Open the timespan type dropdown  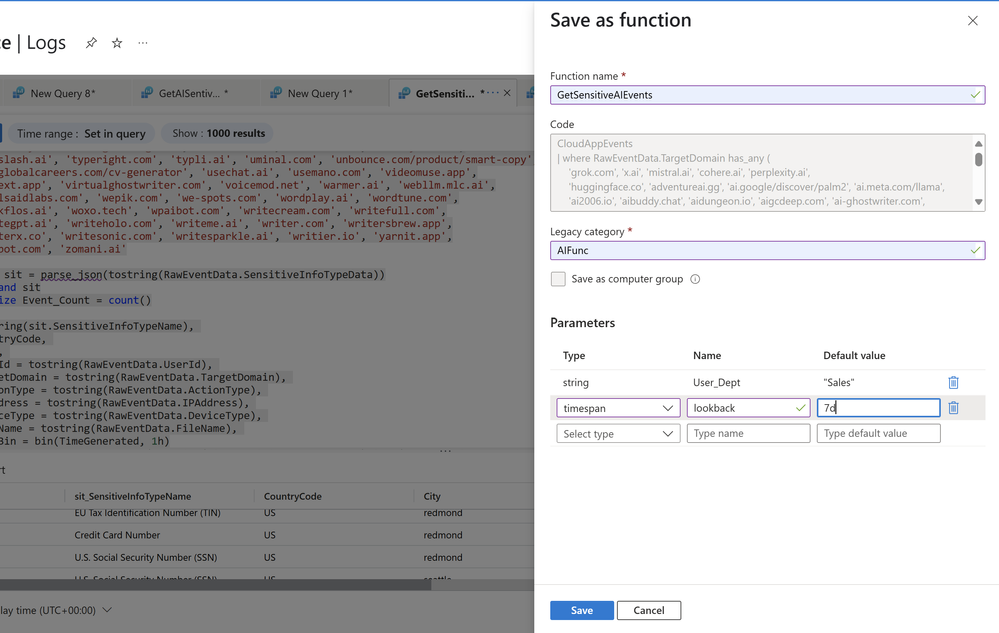618,408
